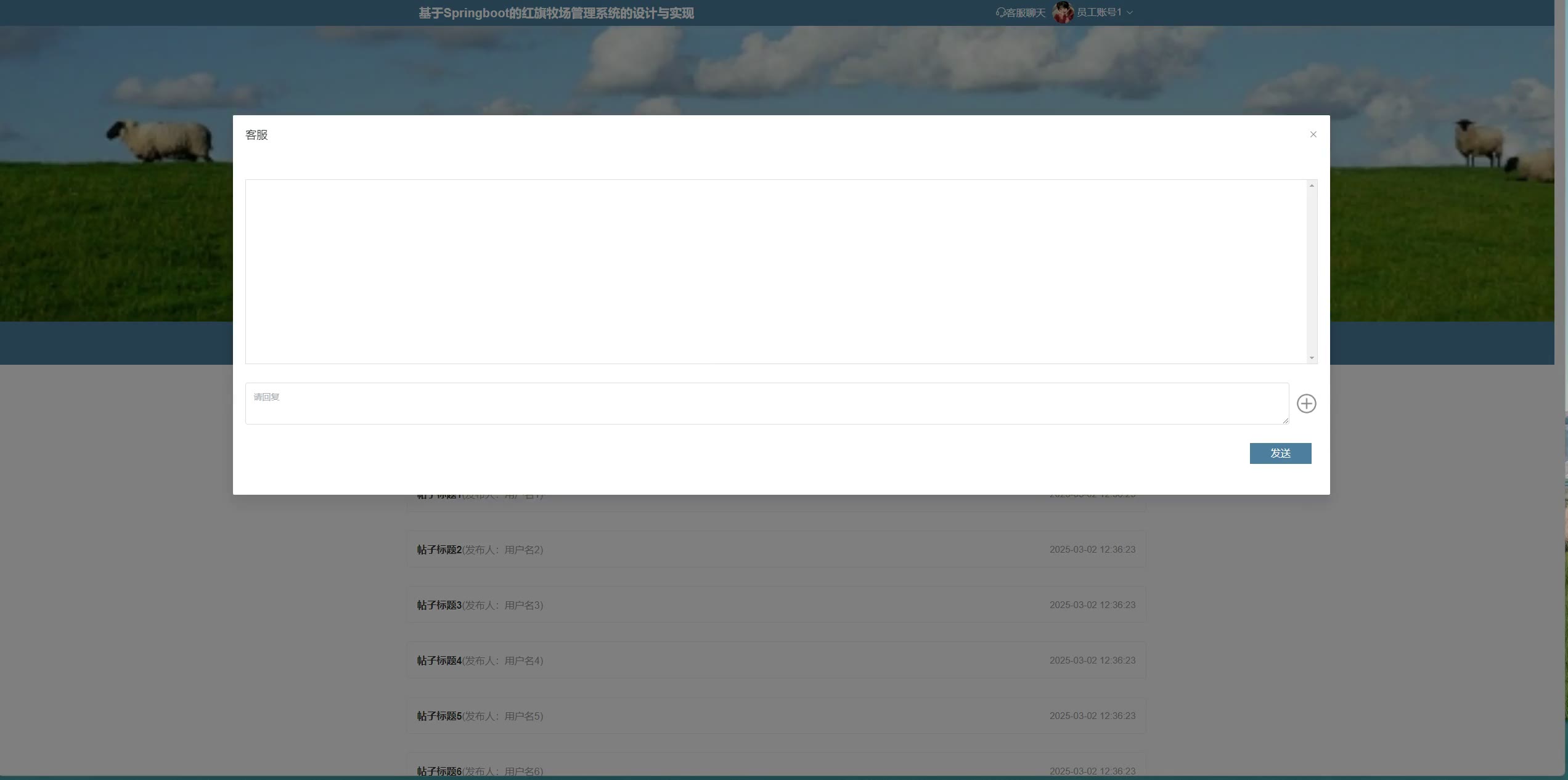The height and width of the screenshot is (780, 1568).
Task: Open the post 帖子标题3
Action: click(x=439, y=605)
